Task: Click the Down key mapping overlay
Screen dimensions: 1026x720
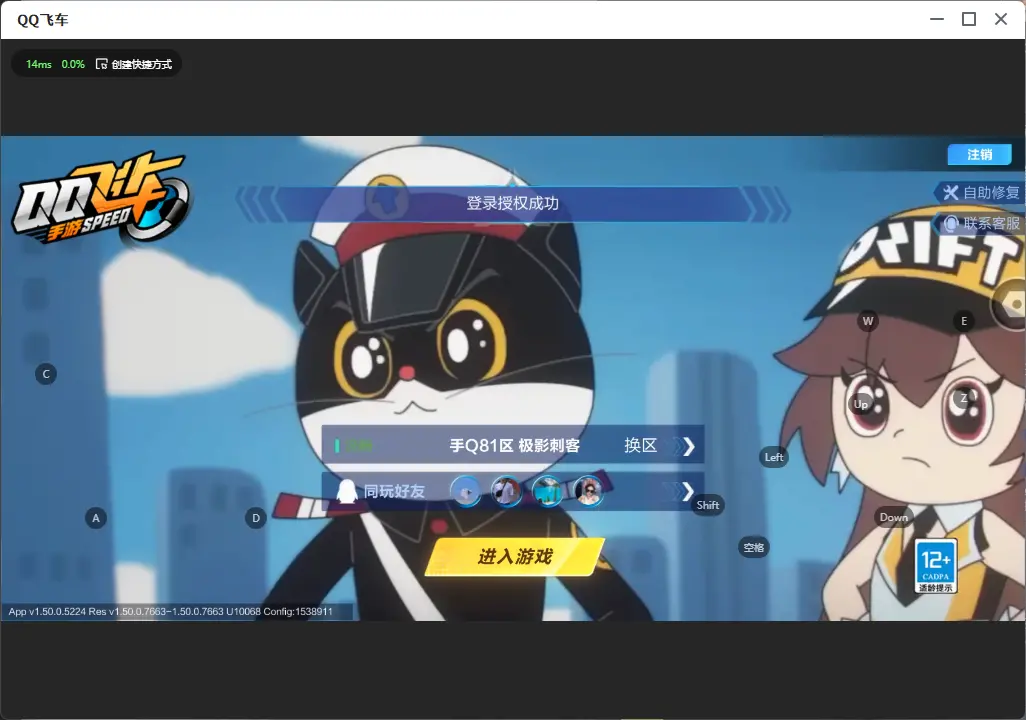Action: tap(894, 517)
